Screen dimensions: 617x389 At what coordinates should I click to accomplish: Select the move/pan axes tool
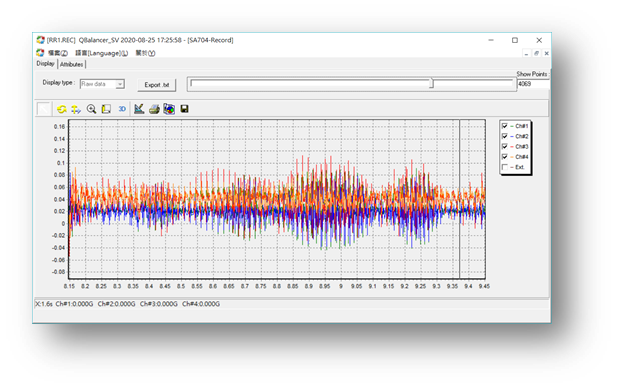click(x=76, y=109)
